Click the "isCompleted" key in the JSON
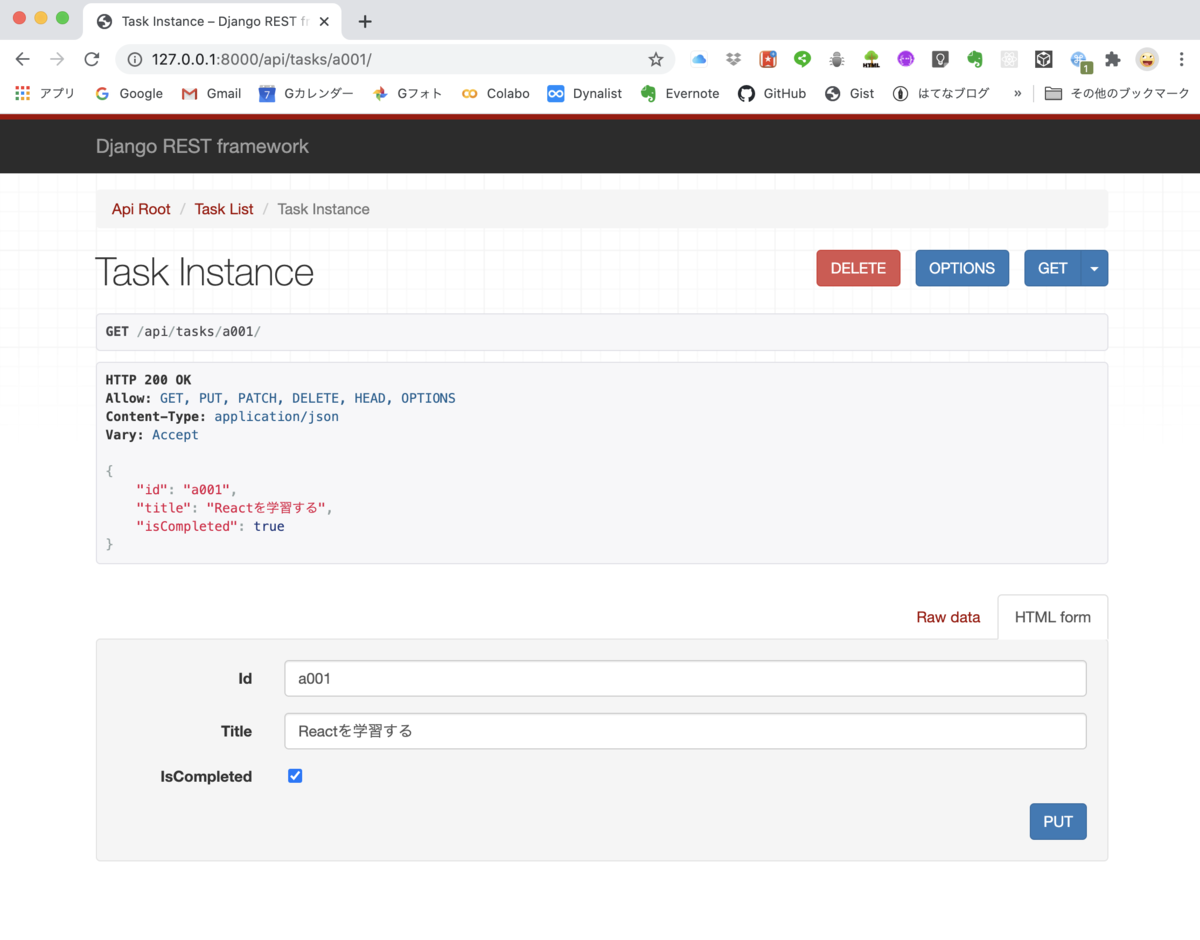Viewport: 1200px width, 940px height. point(187,526)
